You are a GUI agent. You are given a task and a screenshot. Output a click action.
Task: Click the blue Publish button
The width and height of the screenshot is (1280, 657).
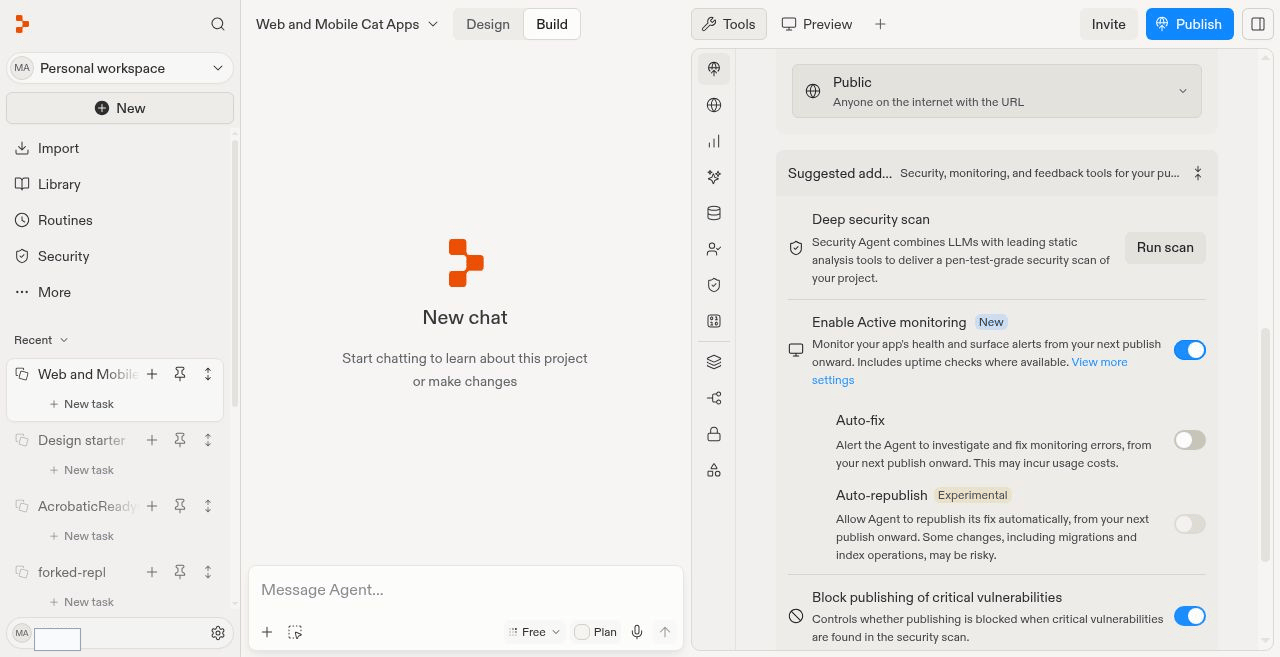(x=1189, y=24)
